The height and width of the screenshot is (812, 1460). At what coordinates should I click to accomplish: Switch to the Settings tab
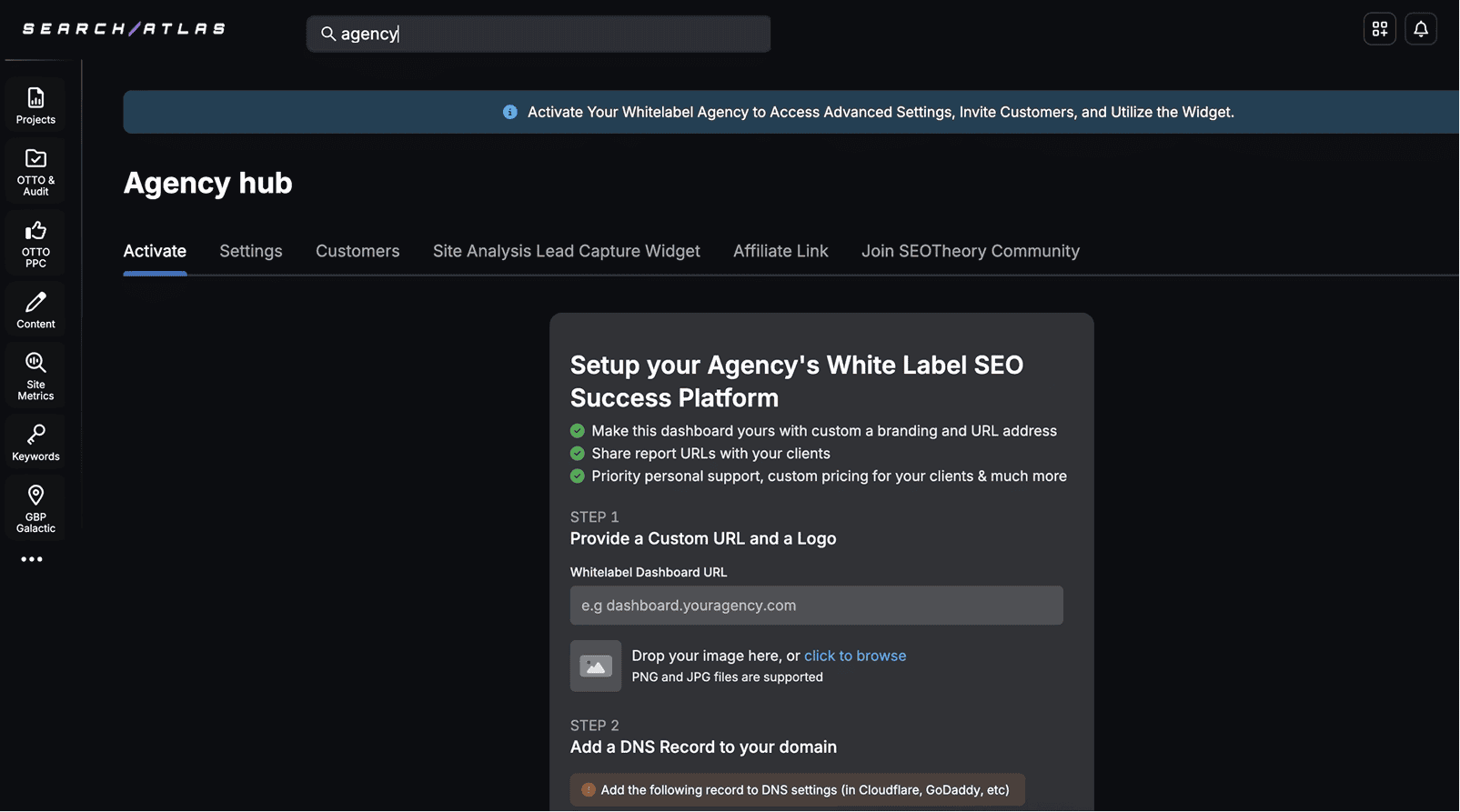coord(250,251)
